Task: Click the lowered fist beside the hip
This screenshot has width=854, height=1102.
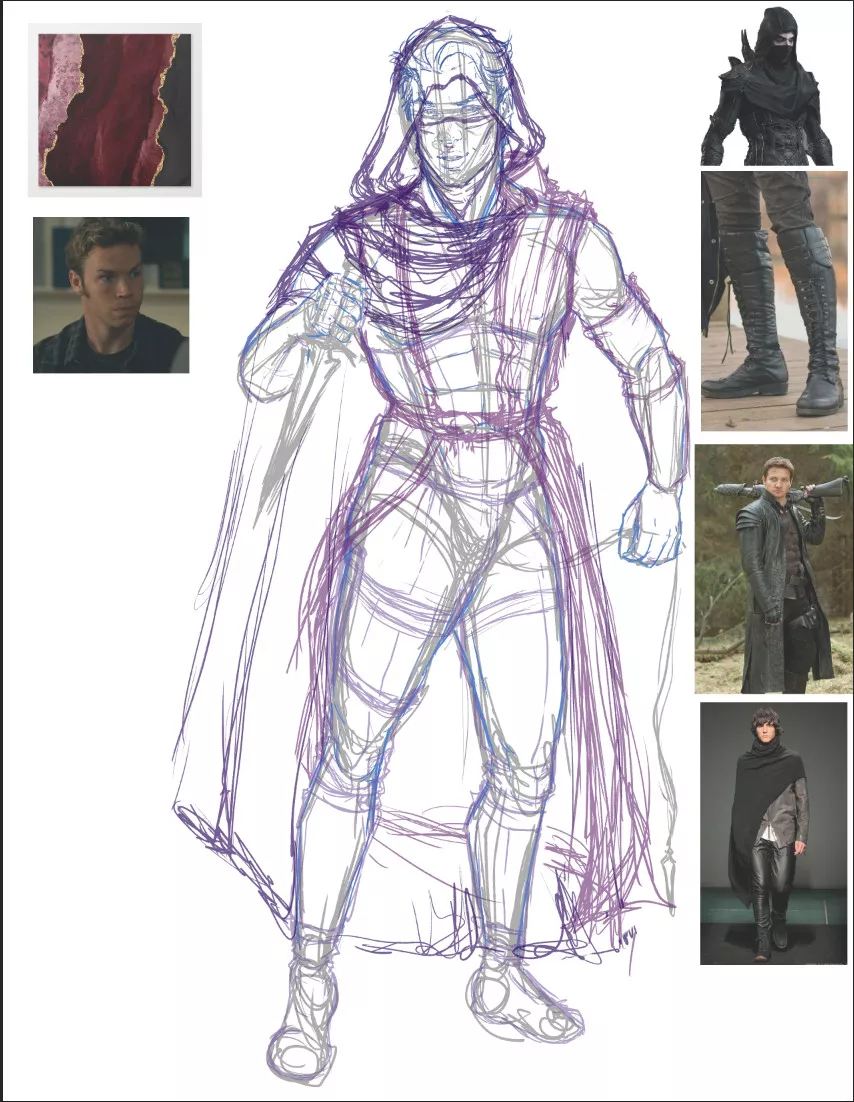Action: pos(650,525)
